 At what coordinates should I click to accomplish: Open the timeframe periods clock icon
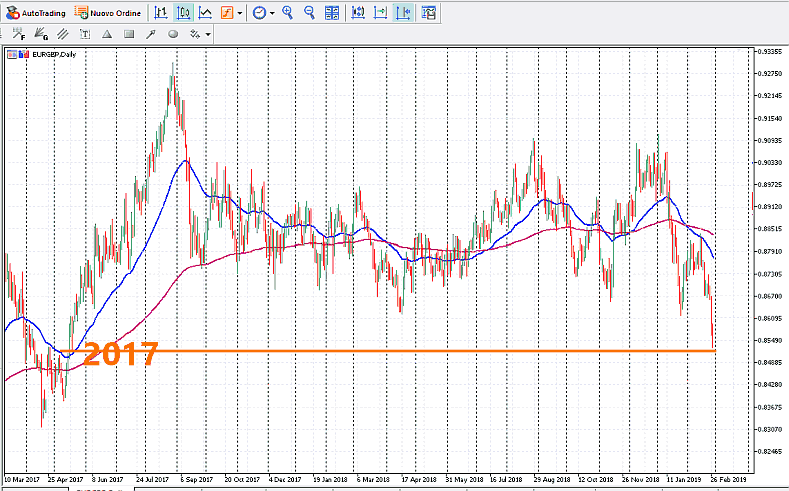[x=259, y=13]
